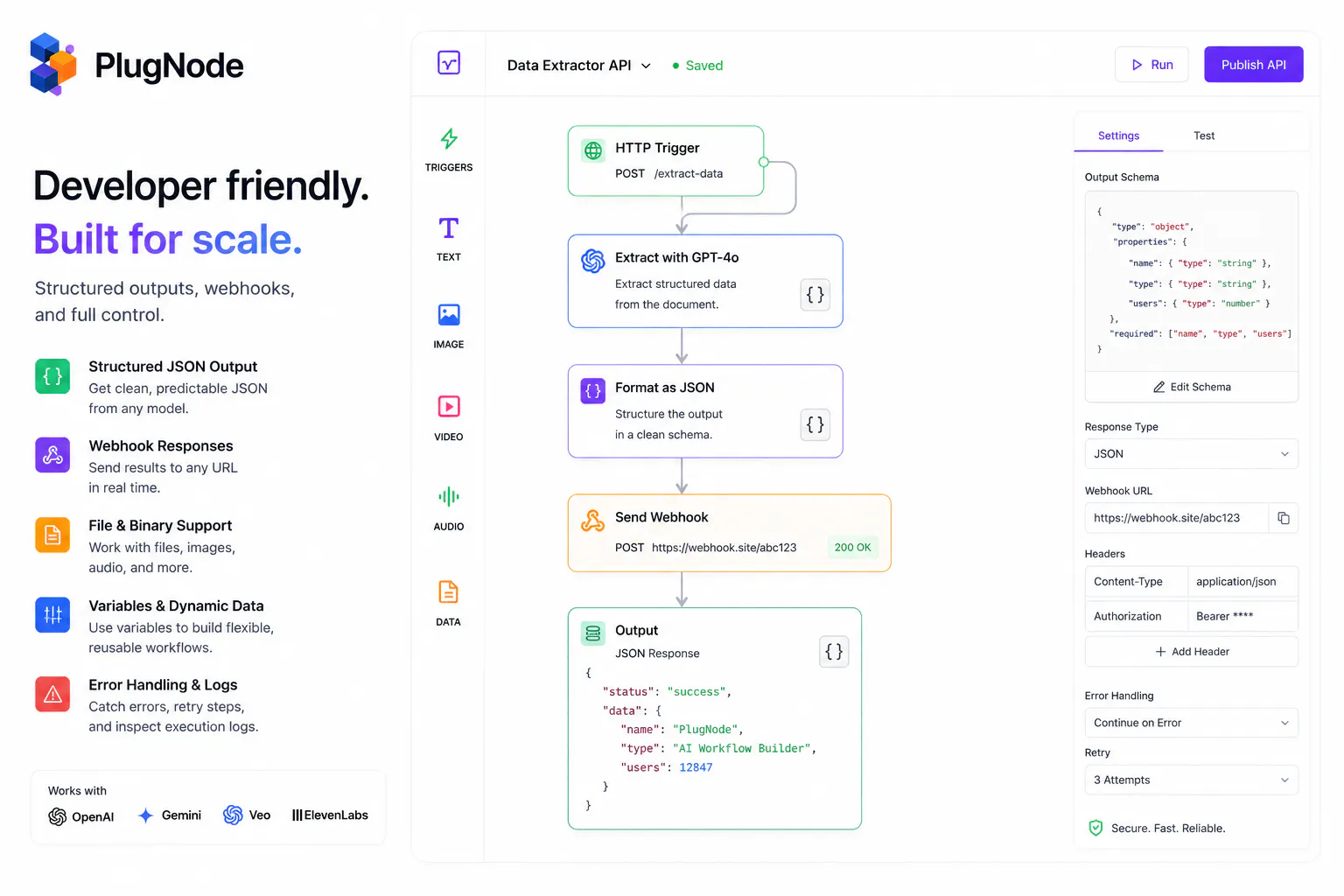Edit the Bearer token value

[1242, 616]
